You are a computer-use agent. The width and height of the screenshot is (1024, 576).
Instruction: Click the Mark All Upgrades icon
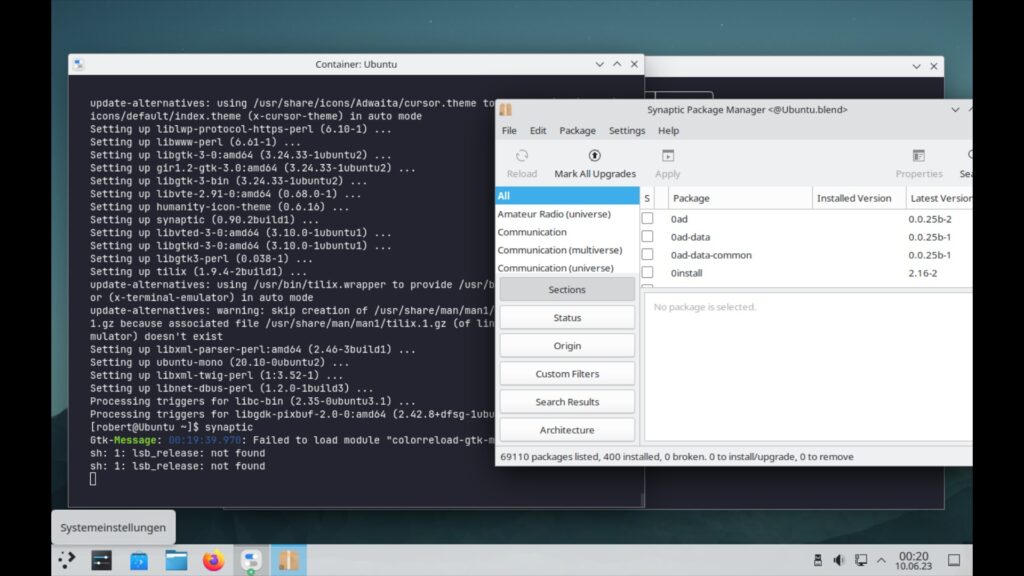tap(594, 156)
